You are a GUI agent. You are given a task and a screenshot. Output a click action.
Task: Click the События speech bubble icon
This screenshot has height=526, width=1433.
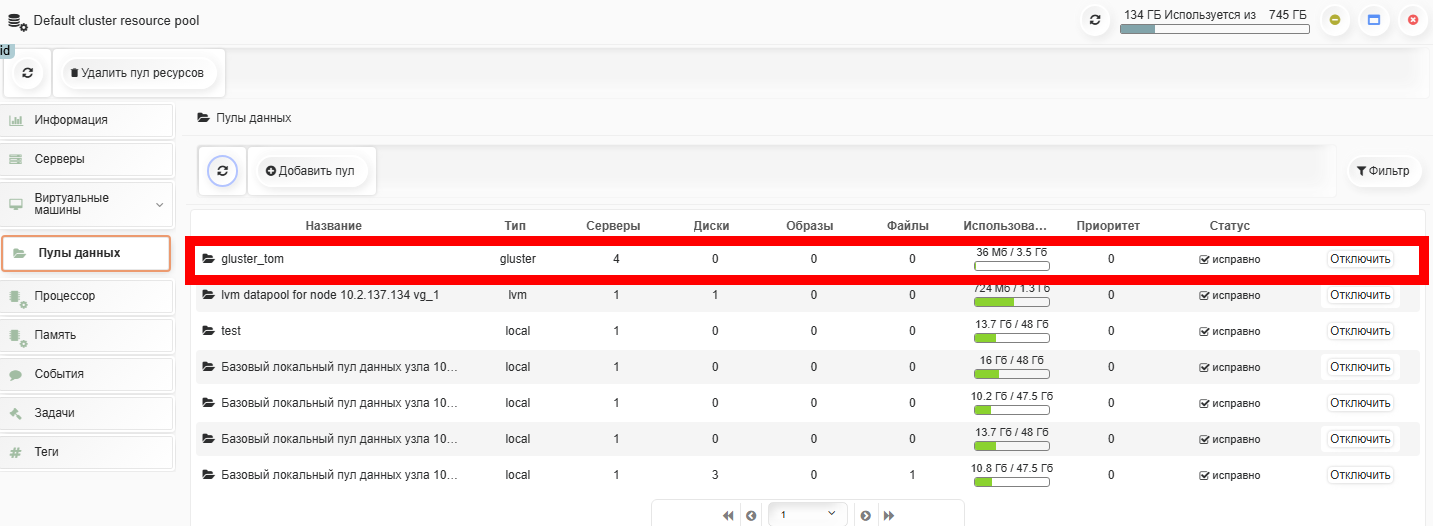[16, 375]
